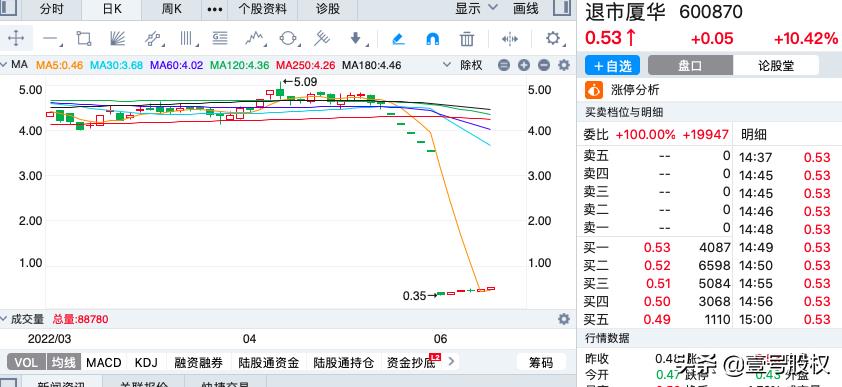Open the volume panel settings gear
The height and width of the screenshot is (387, 842).
tap(563, 319)
